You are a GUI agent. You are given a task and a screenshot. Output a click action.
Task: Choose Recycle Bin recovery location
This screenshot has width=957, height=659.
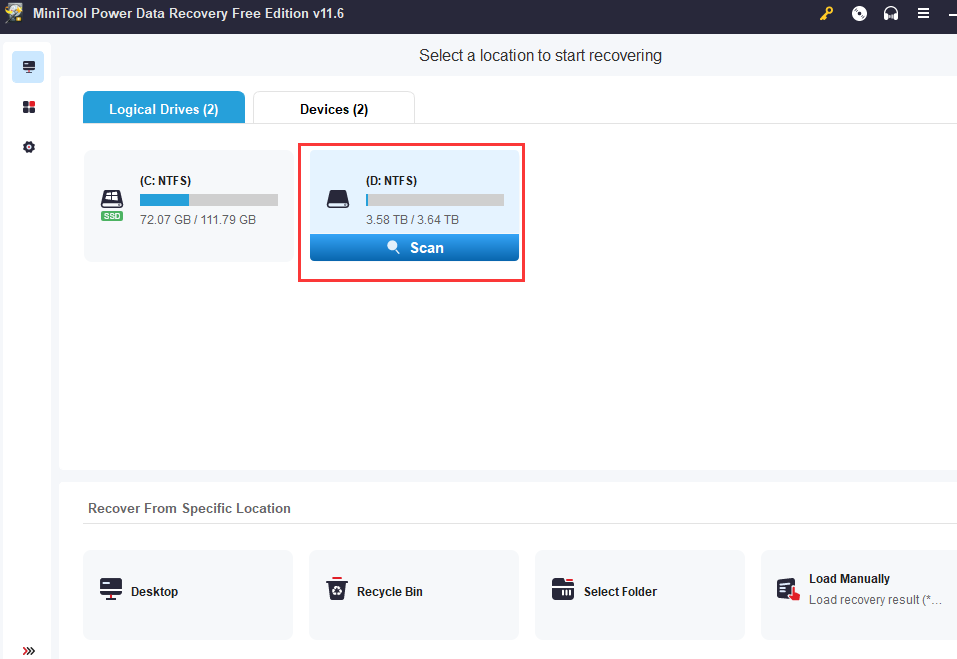[x=414, y=595]
